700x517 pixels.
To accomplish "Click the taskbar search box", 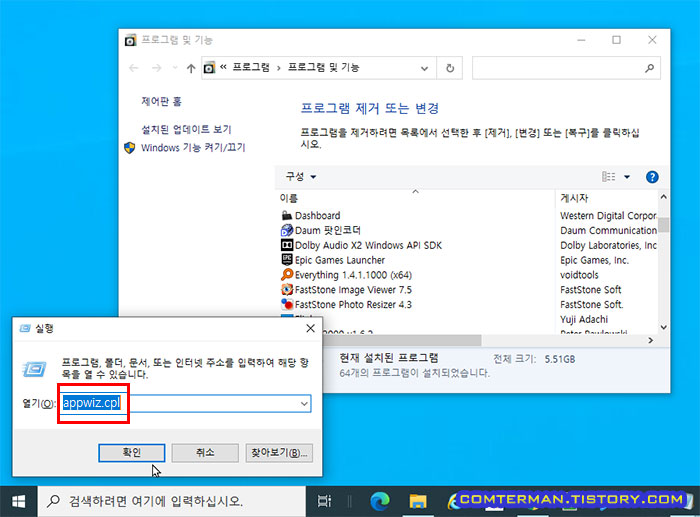I will [x=172, y=501].
